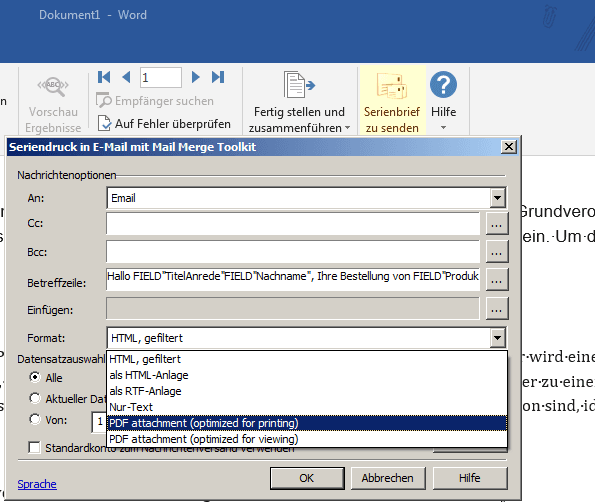Go to next record arrow
The width and height of the screenshot is (595, 503).
point(195,77)
